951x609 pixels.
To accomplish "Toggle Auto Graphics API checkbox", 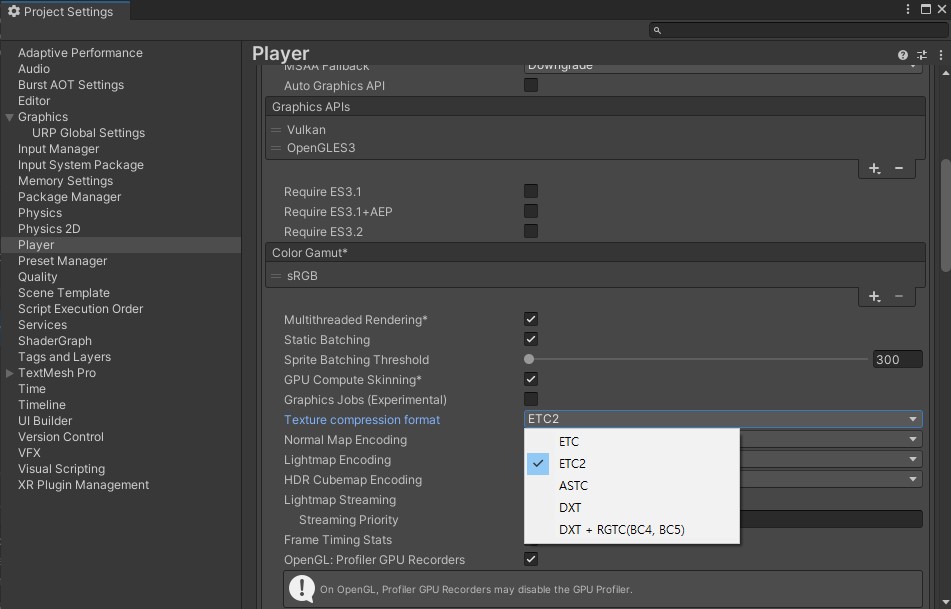I will [531, 85].
